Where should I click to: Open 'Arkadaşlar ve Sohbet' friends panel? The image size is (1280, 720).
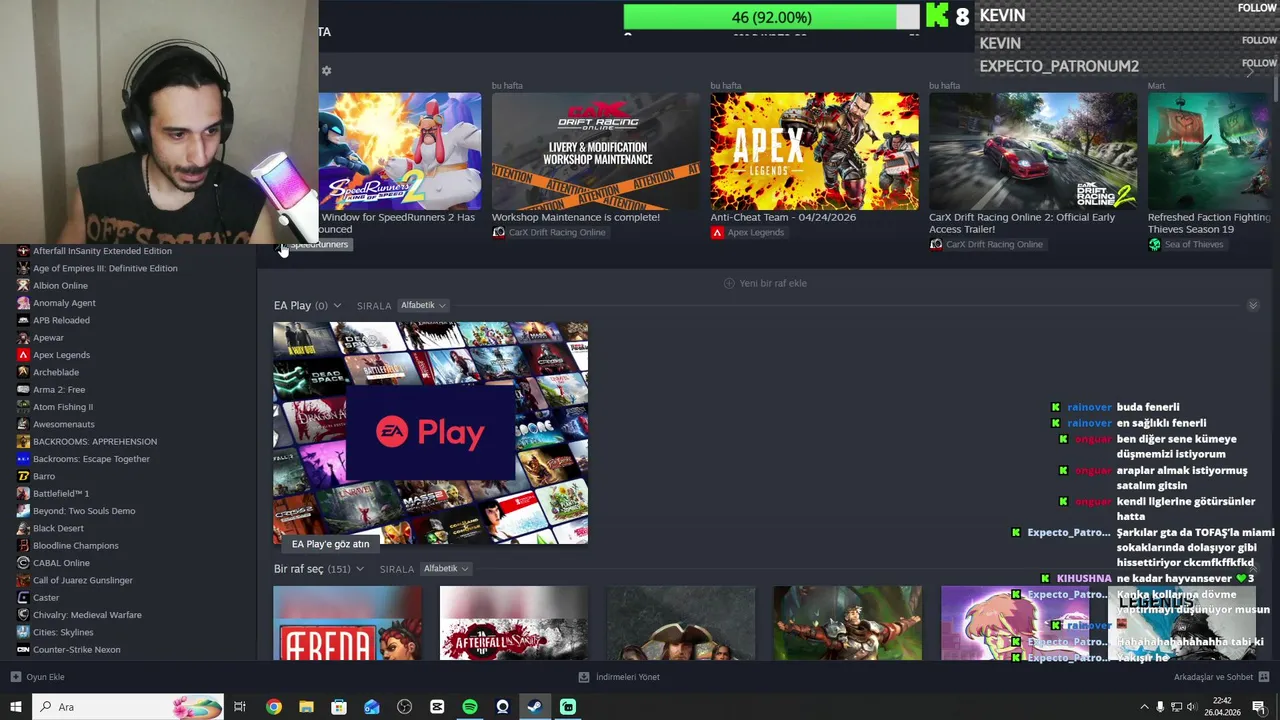click(x=1221, y=677)
